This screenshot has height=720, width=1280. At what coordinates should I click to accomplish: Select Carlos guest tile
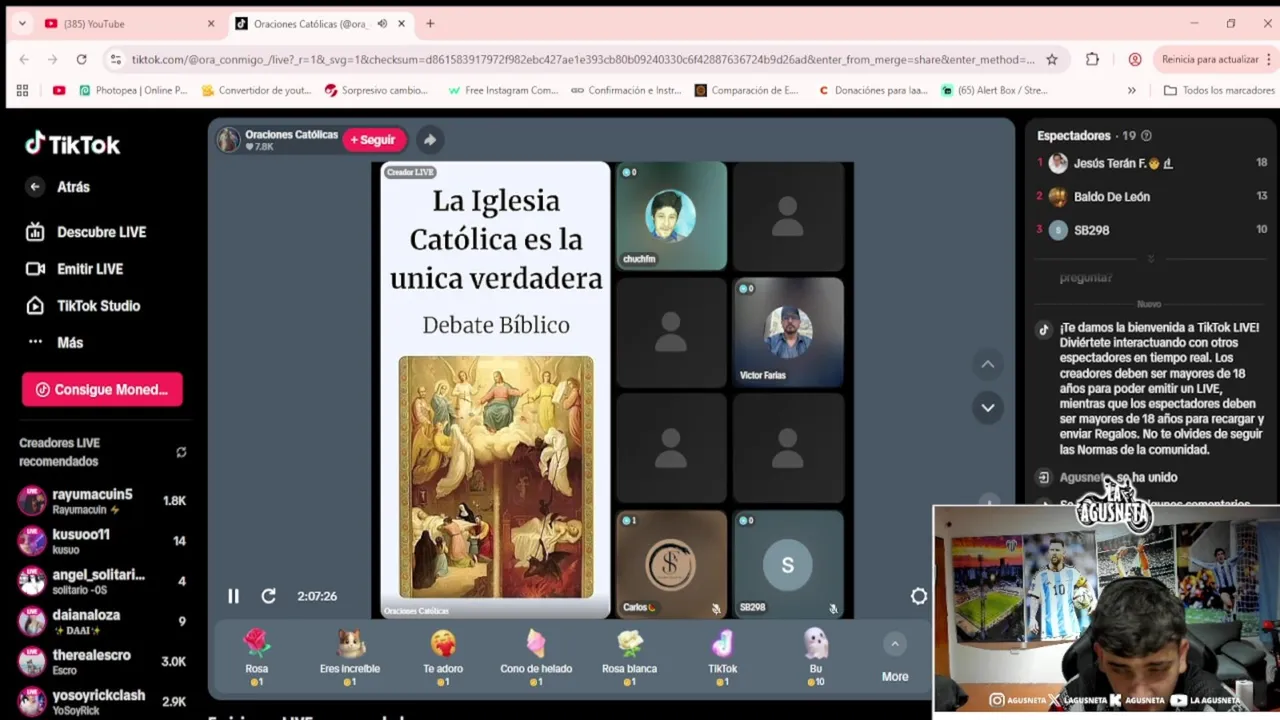[x=671, y=564]
